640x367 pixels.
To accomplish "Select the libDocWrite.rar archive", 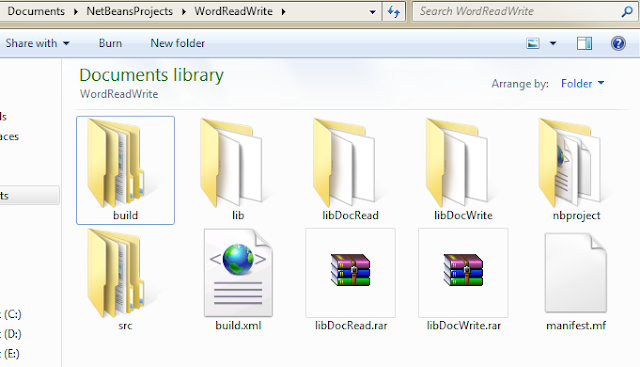I will pos(463,281).
